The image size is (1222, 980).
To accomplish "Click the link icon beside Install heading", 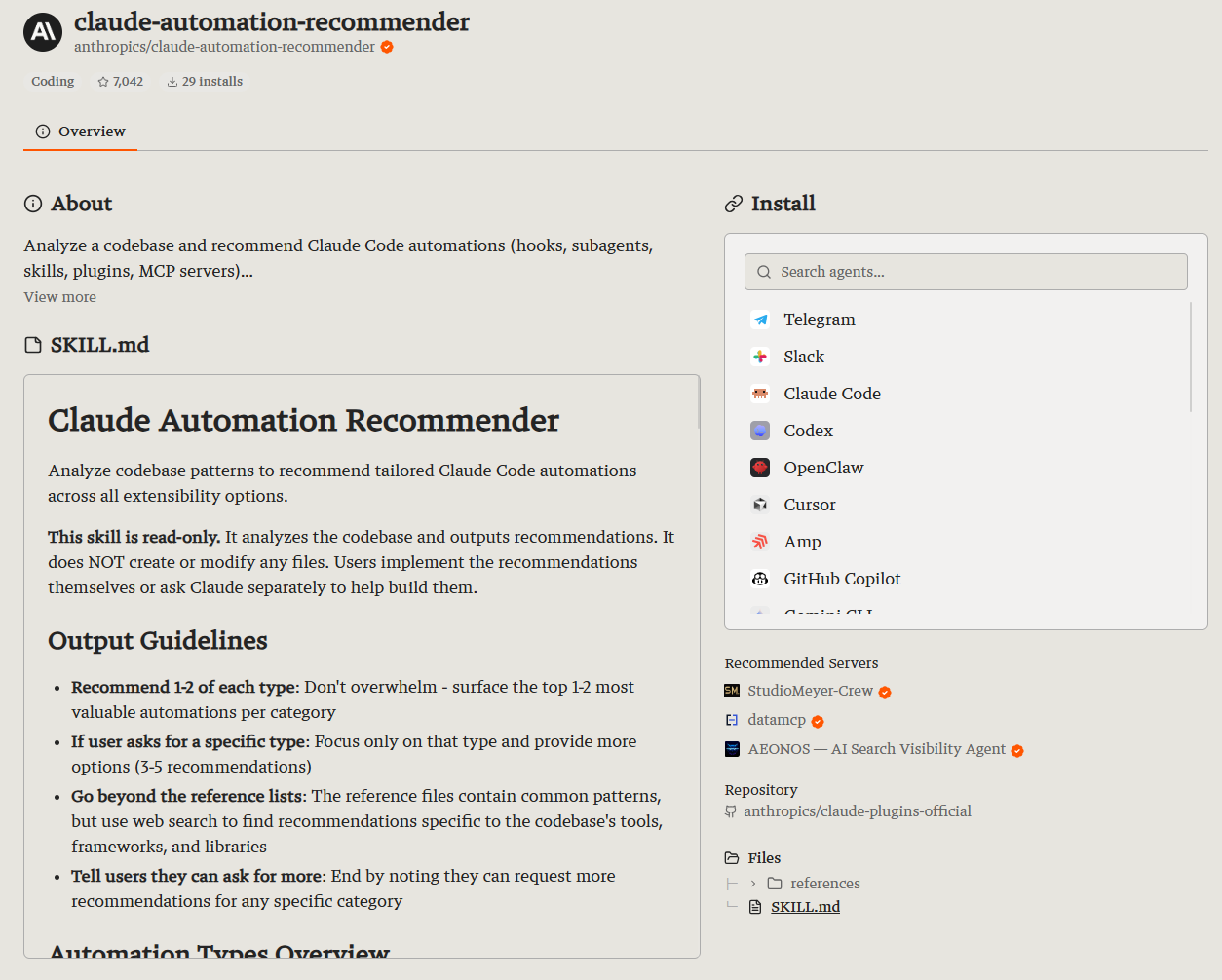I will coord(734,204).
